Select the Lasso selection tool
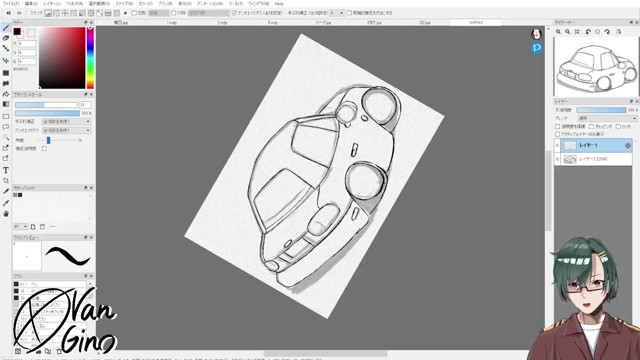 coord(6,127)
